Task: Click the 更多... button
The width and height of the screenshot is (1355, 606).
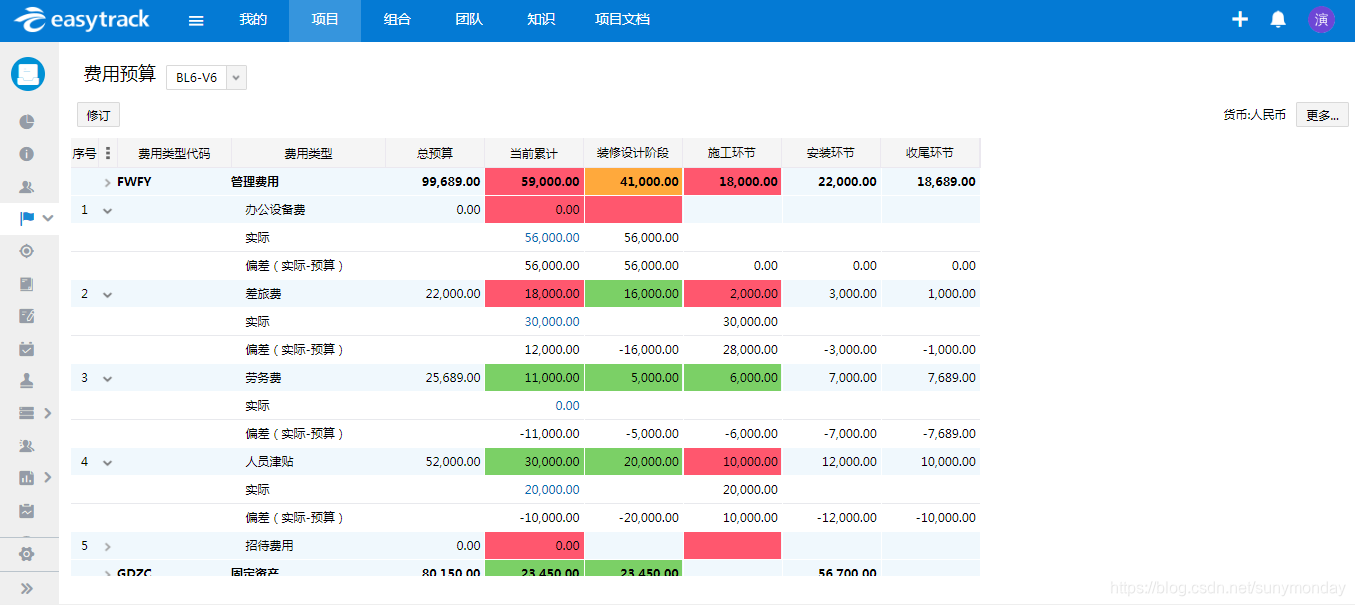Action: pos(1322,115)
